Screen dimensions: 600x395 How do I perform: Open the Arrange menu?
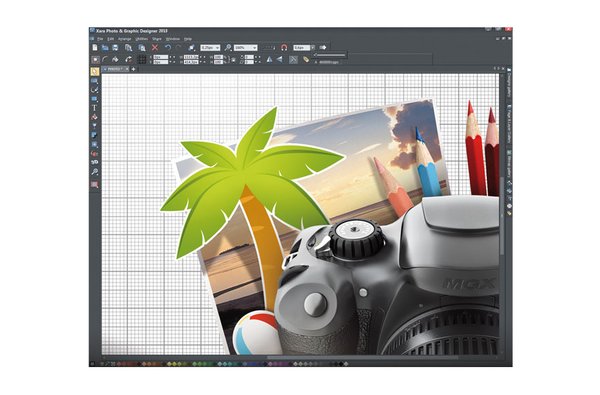tap(125, 39)
